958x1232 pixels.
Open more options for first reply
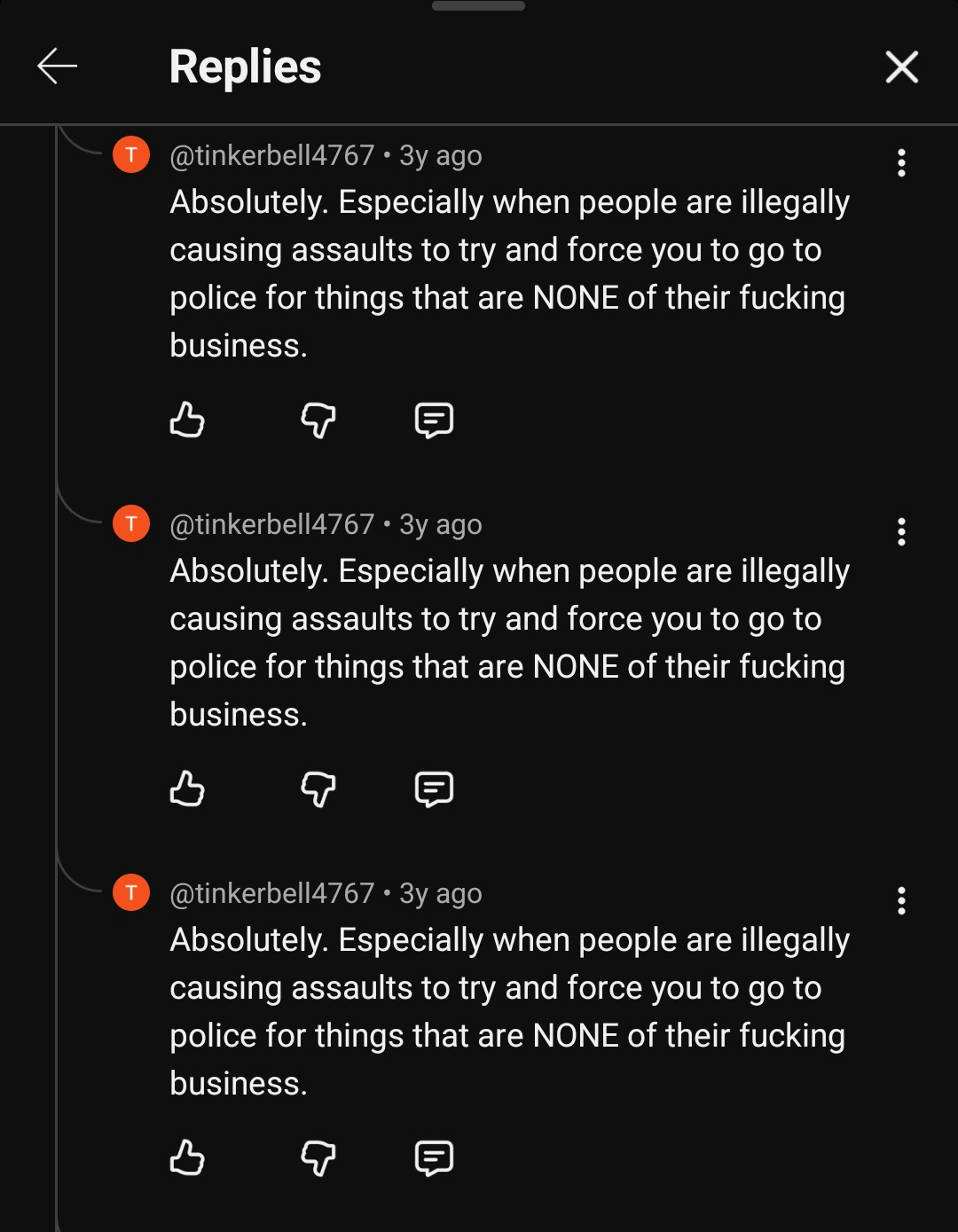(x=901, y=163)
